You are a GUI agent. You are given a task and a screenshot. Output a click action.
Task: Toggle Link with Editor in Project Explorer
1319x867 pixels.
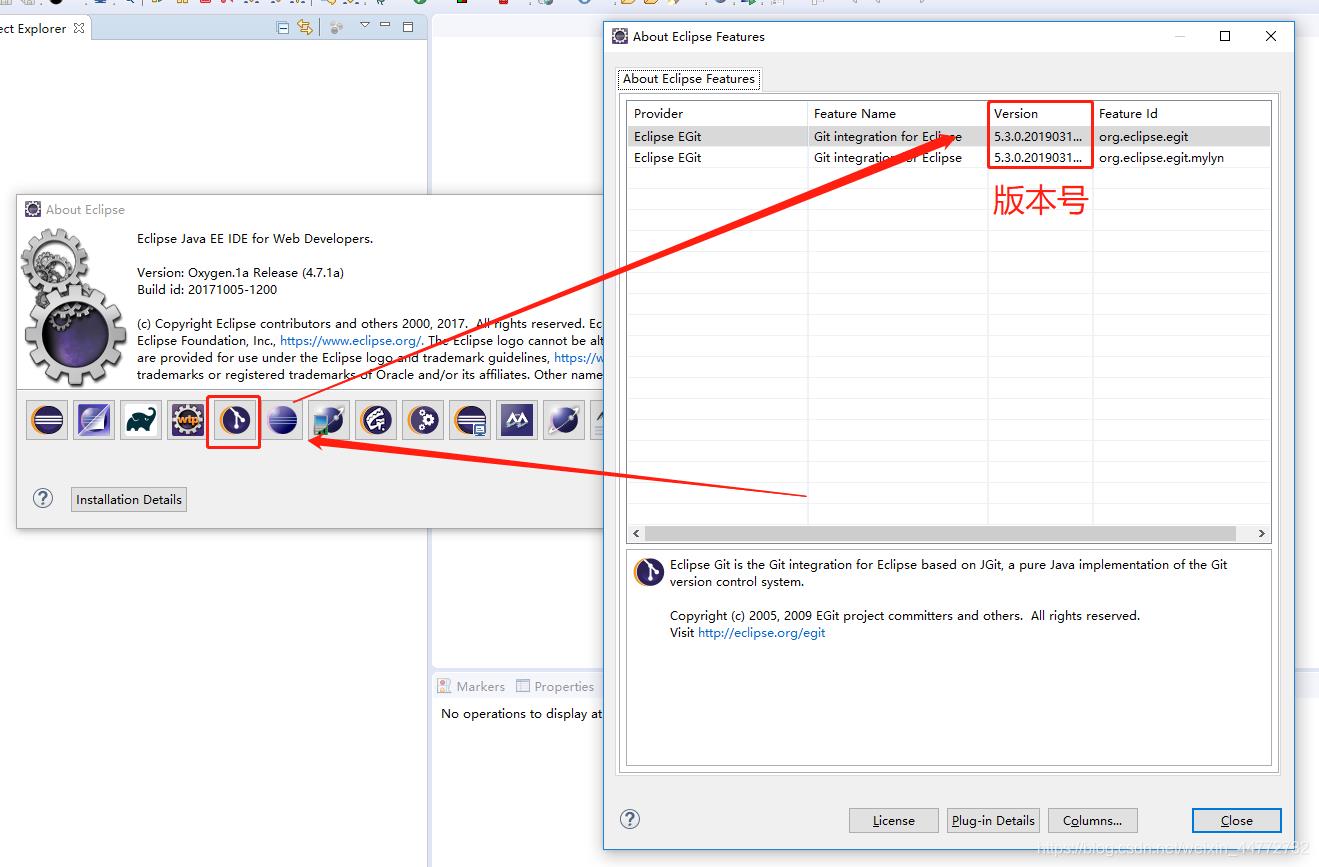coord(305,28)
